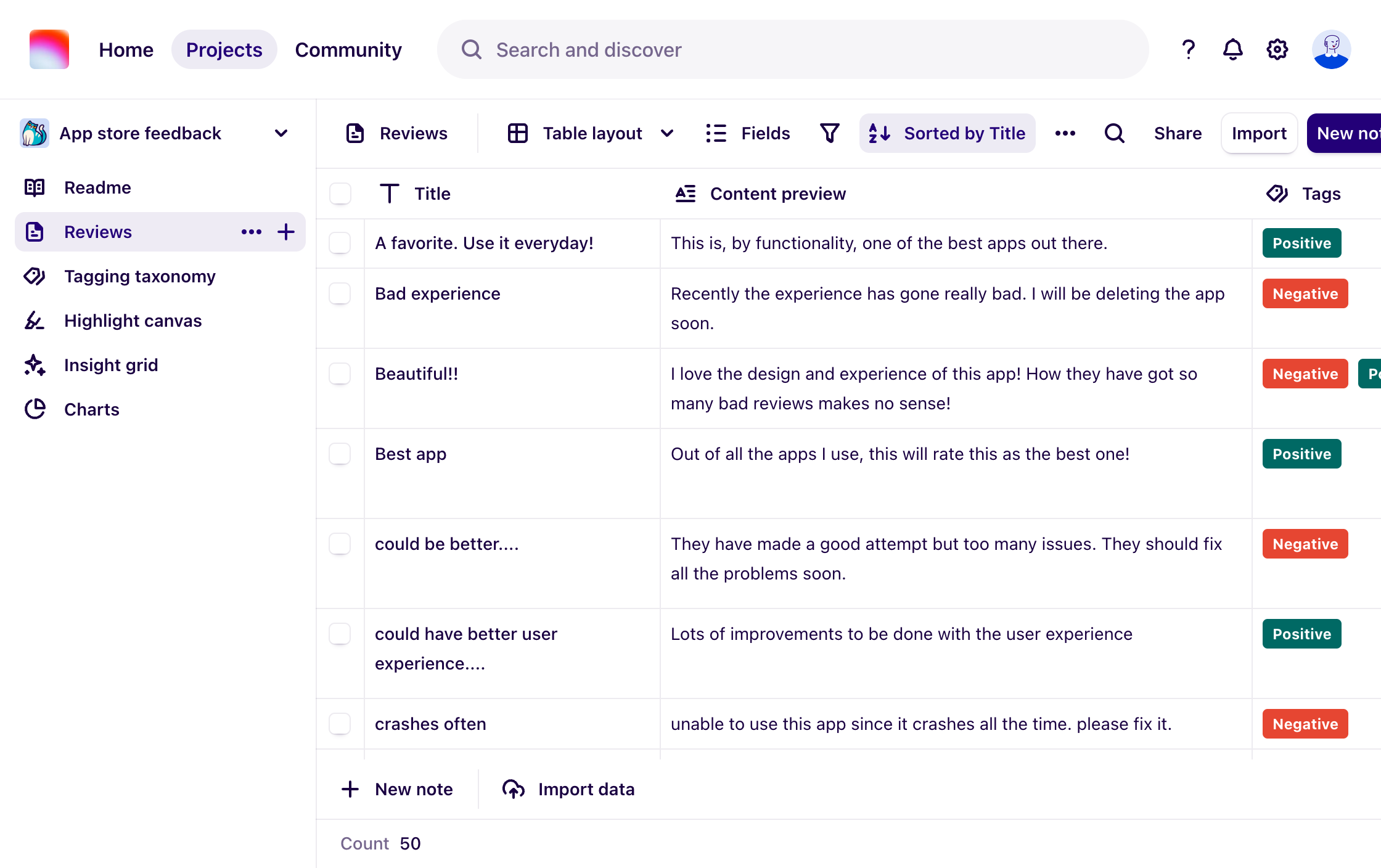Image resolution: width=1381 pixels, height=868 pixels.
Task: Open the search icon in the Reviews toolbar
Action: [x=1114, y=133]
